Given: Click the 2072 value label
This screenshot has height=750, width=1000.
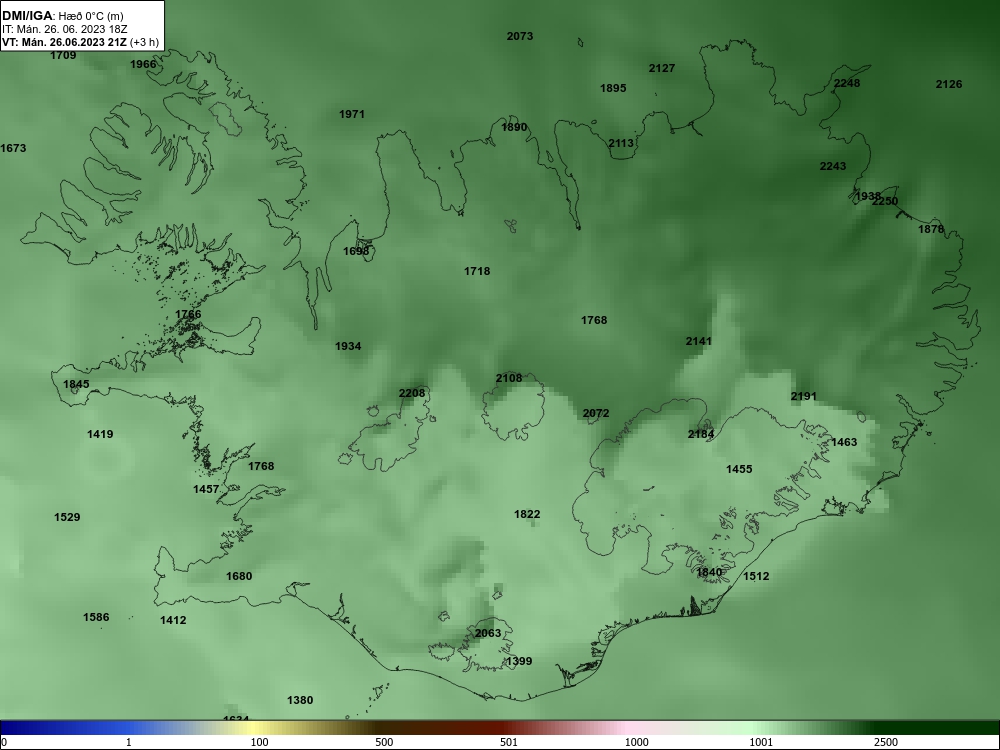Looking at the screenshot, I should 596,413.
